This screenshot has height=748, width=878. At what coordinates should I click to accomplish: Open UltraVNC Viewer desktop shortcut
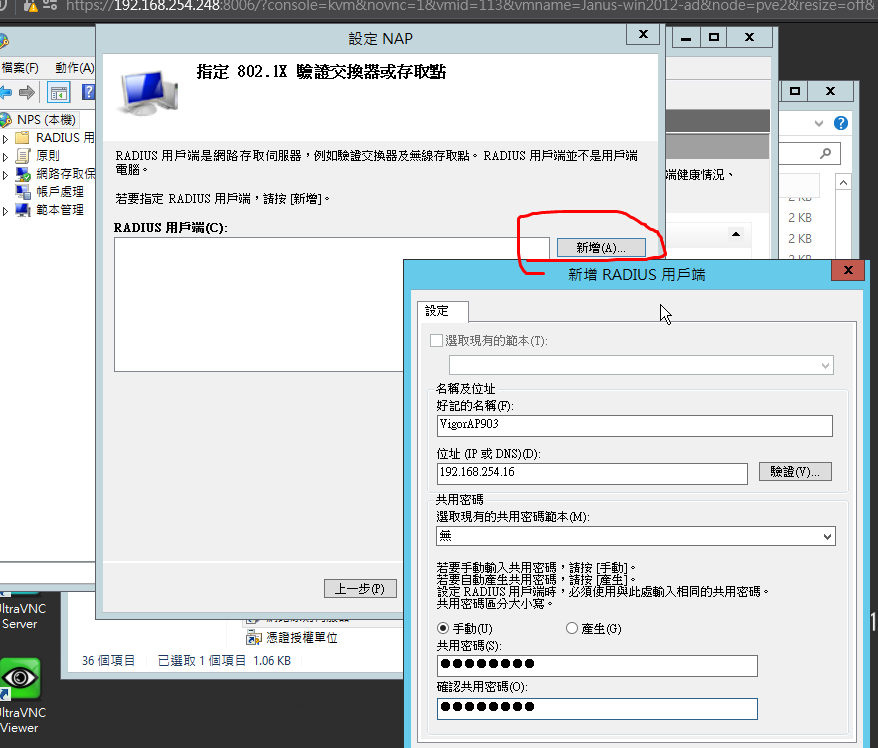coord(19,678)
